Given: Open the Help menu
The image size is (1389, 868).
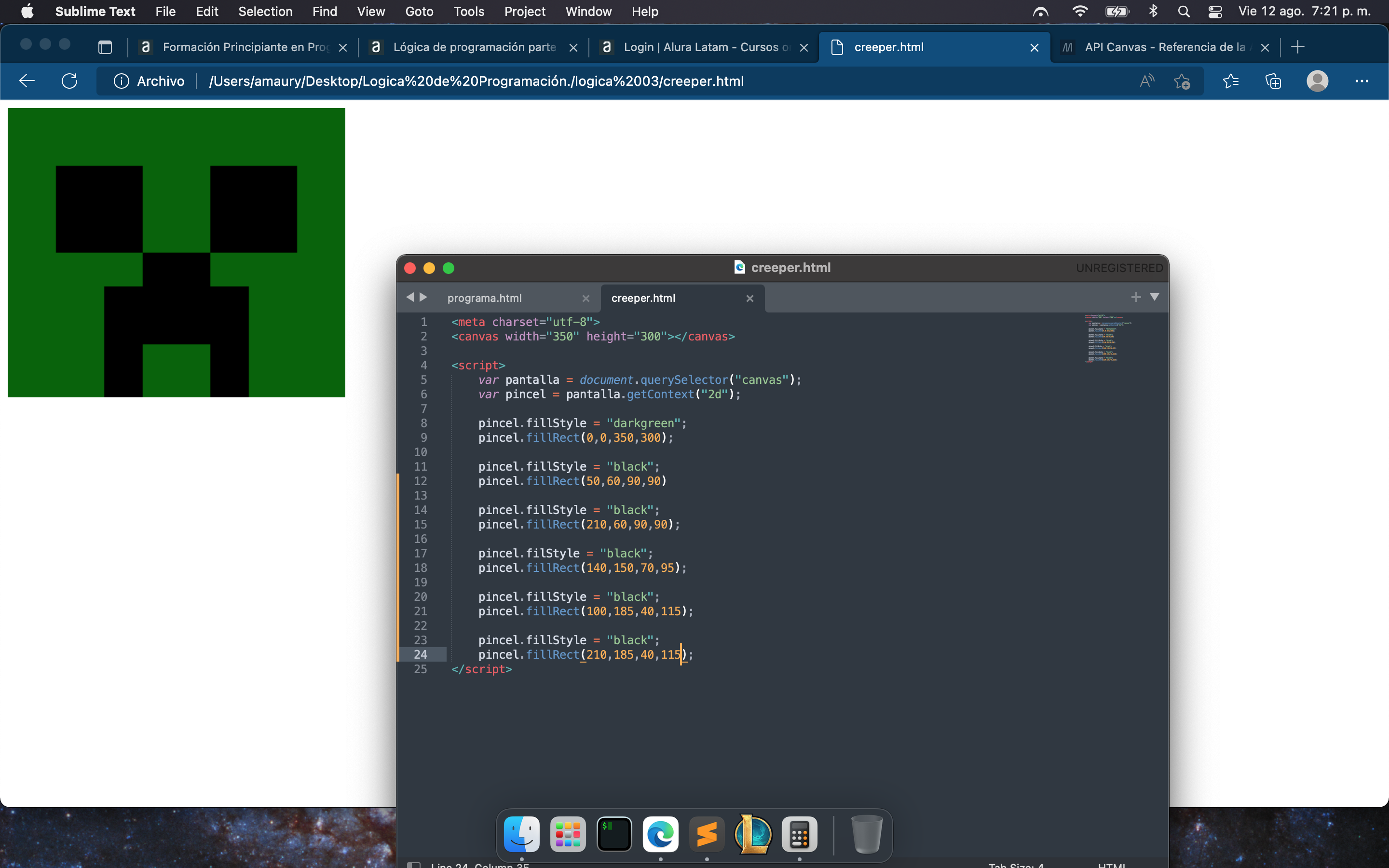Looking at the screenshot, I should click(x=644, y=12).
